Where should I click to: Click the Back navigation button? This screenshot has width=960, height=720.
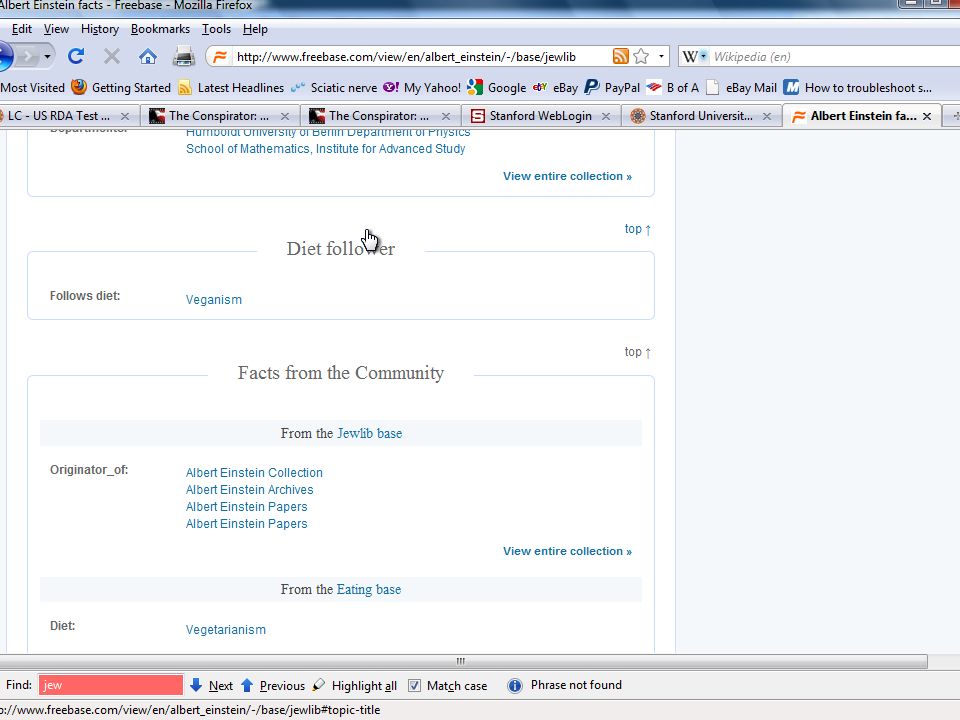point(5,57)
